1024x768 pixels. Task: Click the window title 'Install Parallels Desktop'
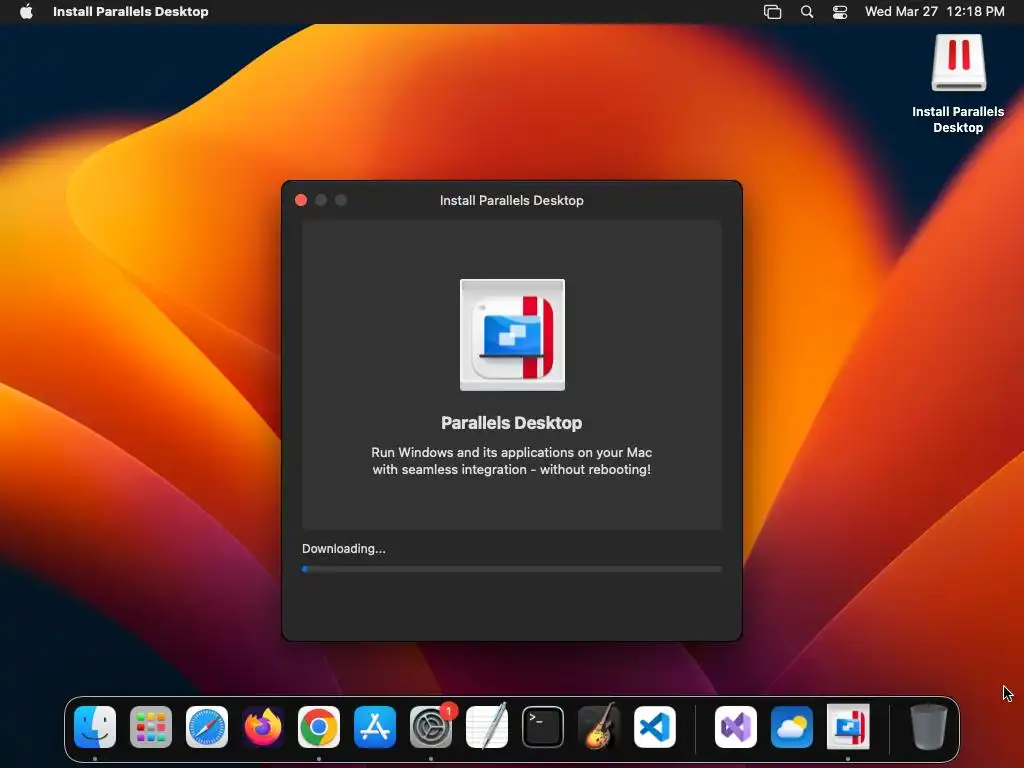pos(511,200)
